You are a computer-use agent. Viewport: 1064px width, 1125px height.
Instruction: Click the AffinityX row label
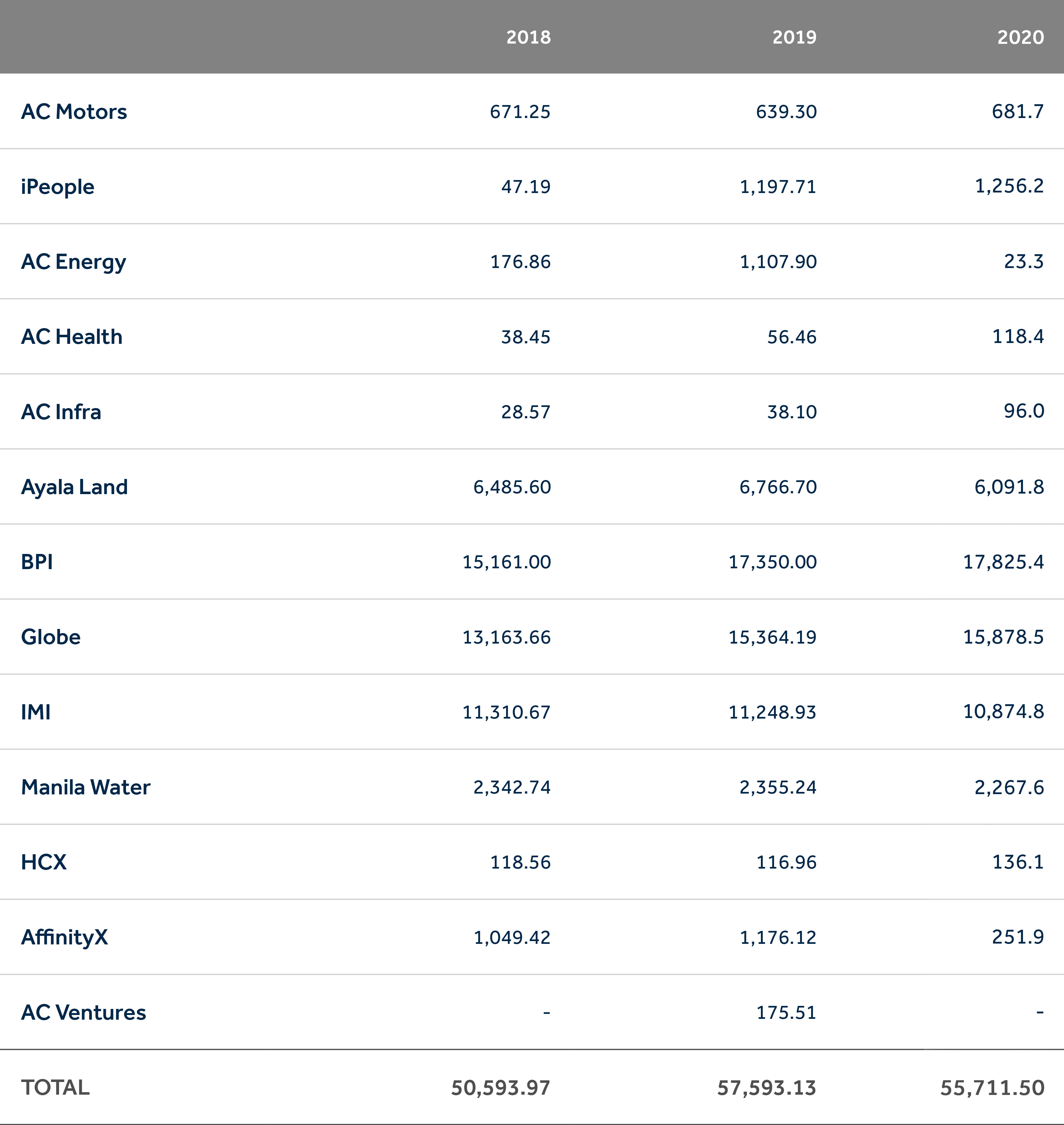pyautogui.click(x=64, y=937)
